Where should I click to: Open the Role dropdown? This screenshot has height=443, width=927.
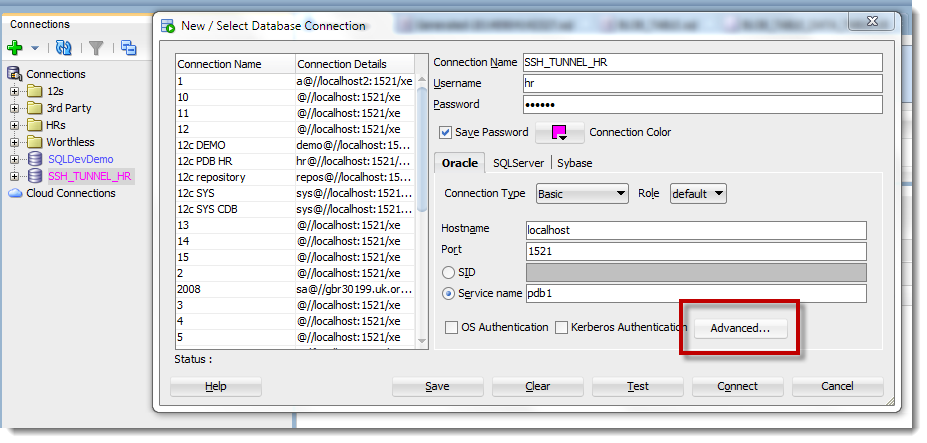click(x=698, y=194)
